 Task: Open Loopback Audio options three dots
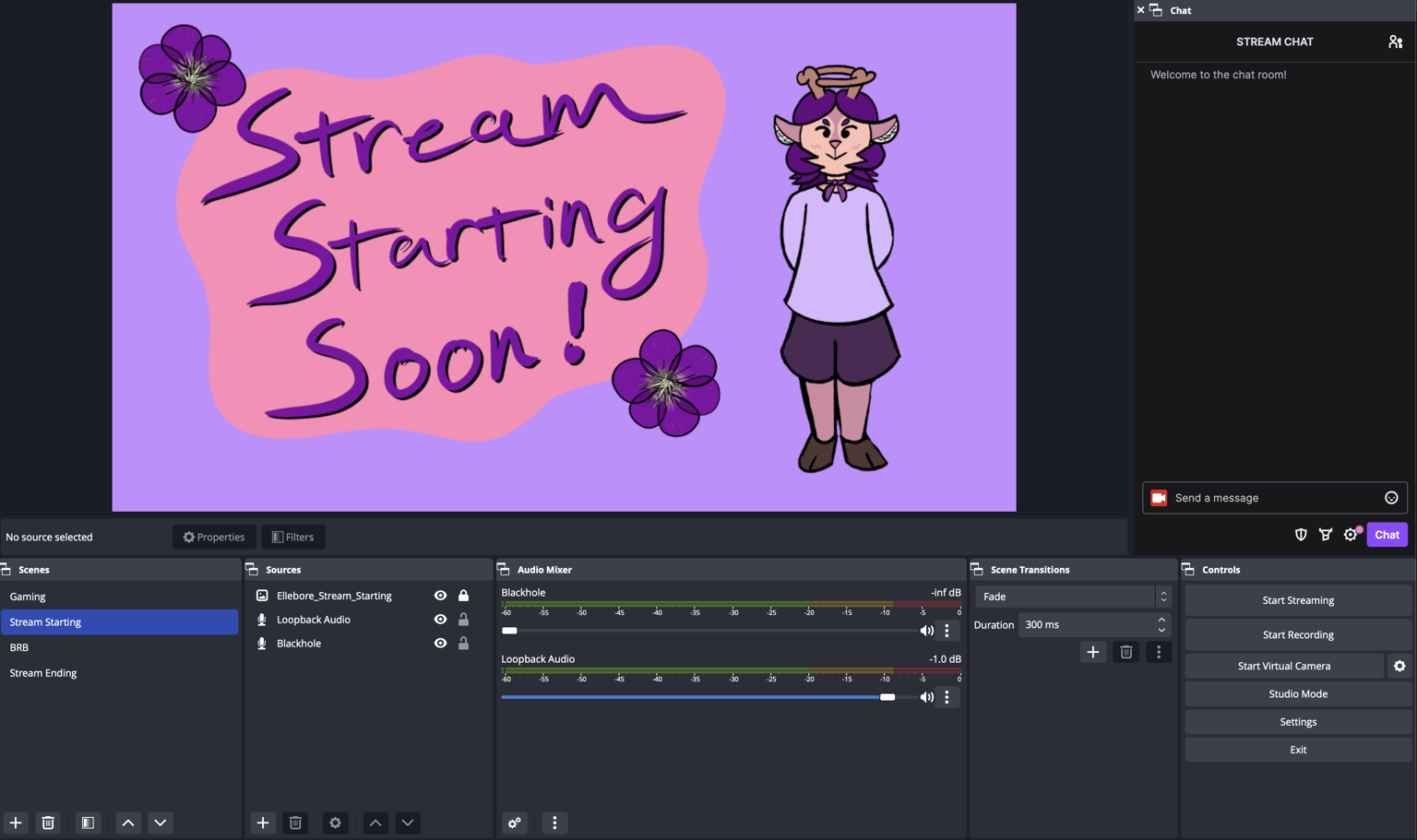(x=947, y=697)
